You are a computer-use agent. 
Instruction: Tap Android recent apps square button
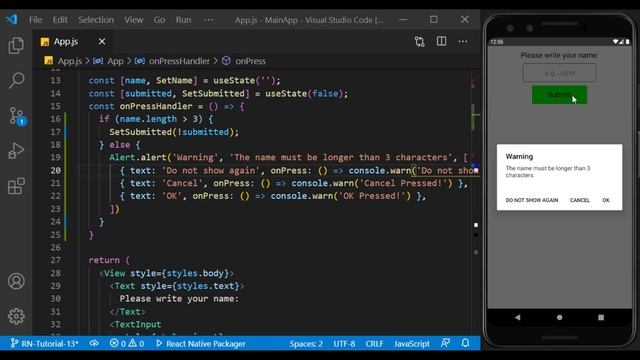tap(601, 317)
